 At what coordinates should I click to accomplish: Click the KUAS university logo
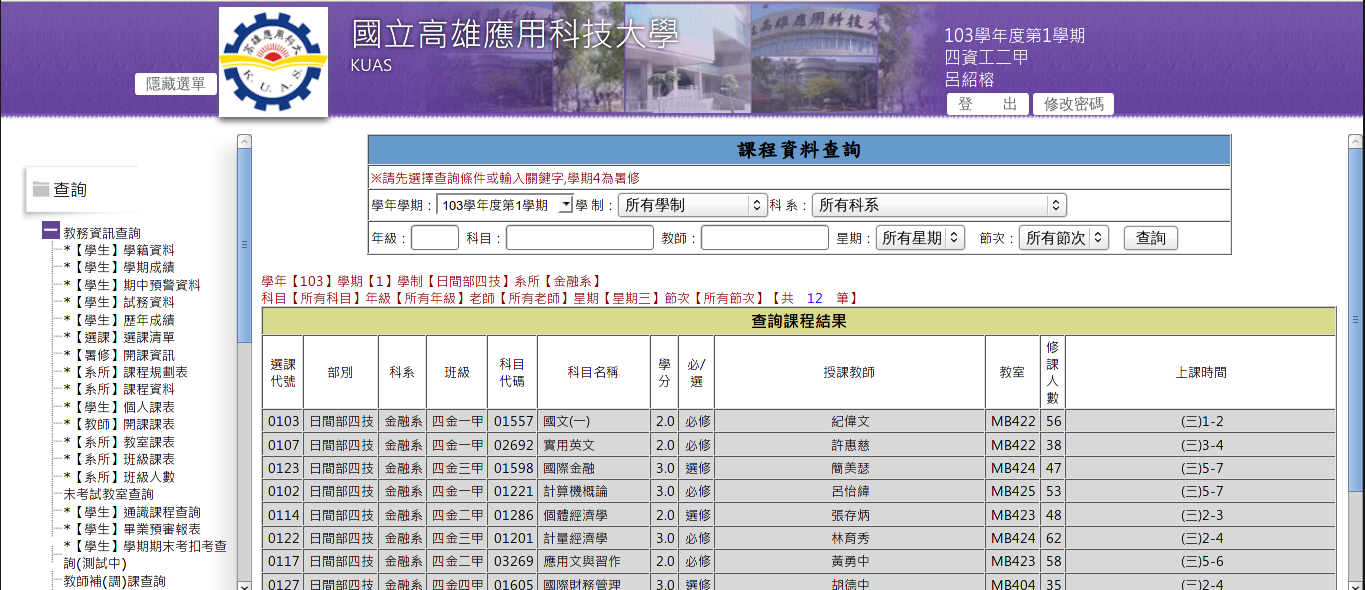pyautogui.click(x=273, y=61)
